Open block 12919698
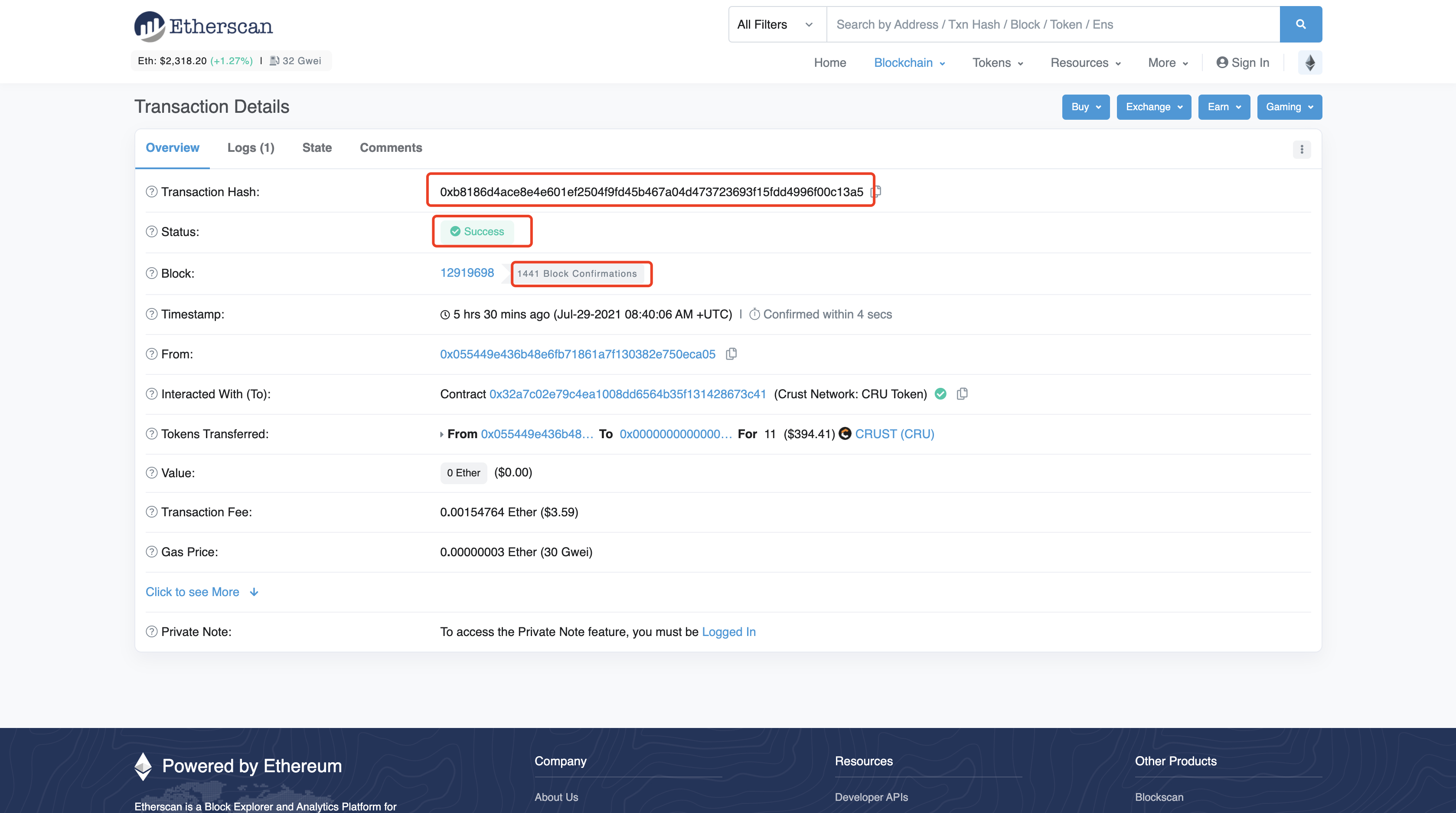The height and width of the screenshot is (813, 1456). 467,272
